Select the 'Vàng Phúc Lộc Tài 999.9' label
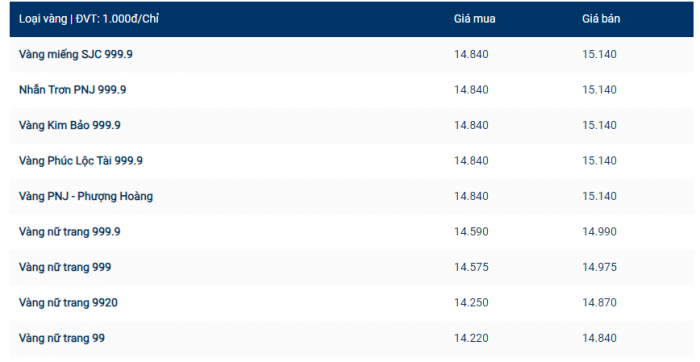This screenshot has height=362, width=700. [x=81, y=161]
